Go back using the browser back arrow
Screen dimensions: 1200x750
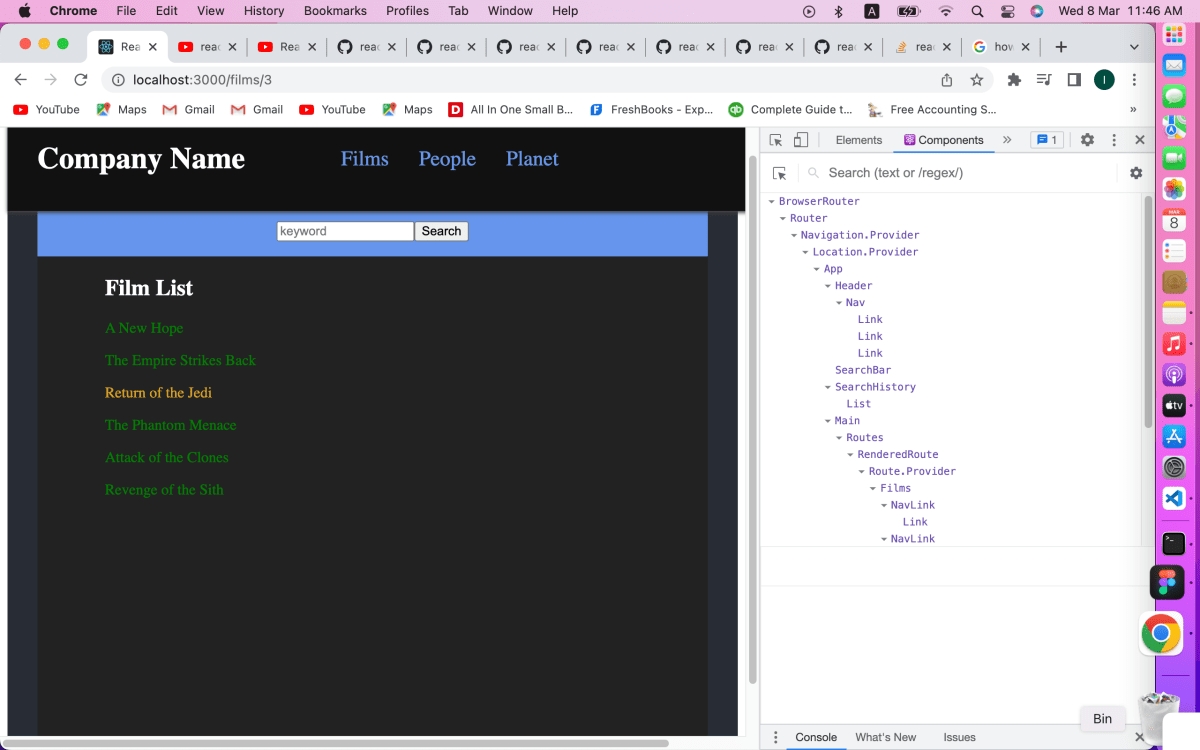point(20,80)
